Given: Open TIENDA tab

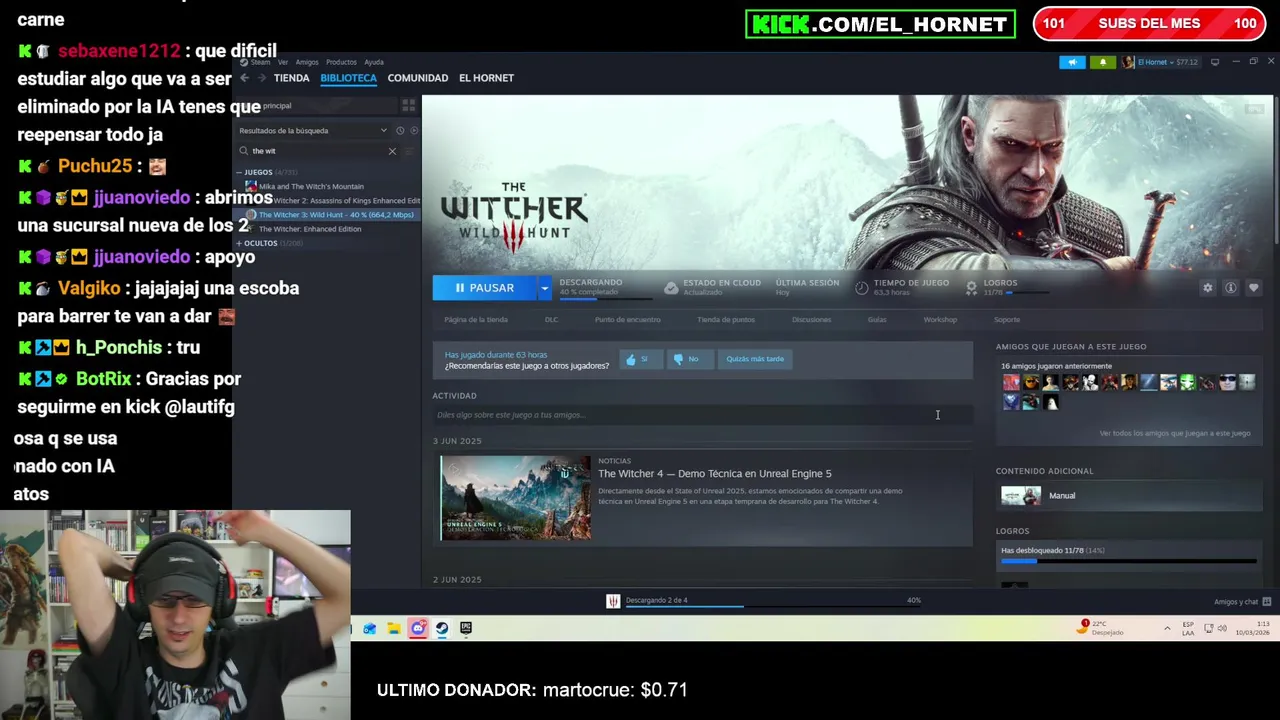Looking at the screenshot, I should [x=291, y=78].
